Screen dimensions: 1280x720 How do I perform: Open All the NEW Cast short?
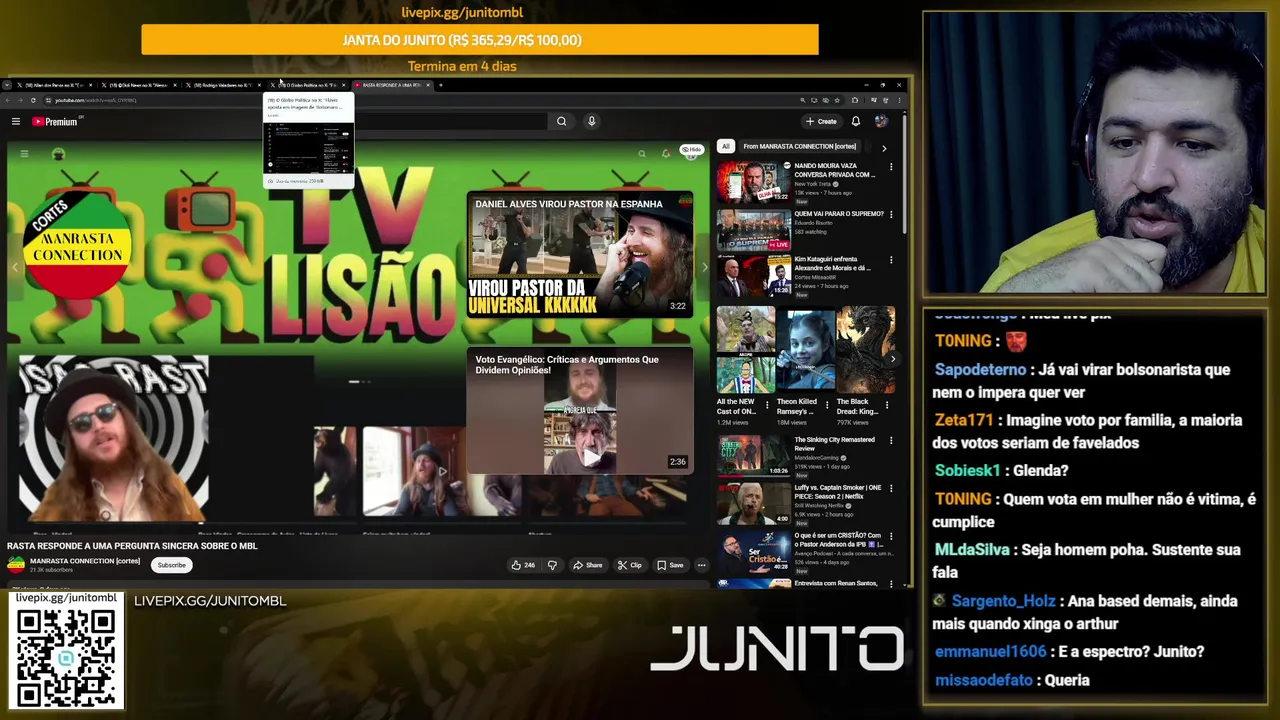[x=745, y=365]
